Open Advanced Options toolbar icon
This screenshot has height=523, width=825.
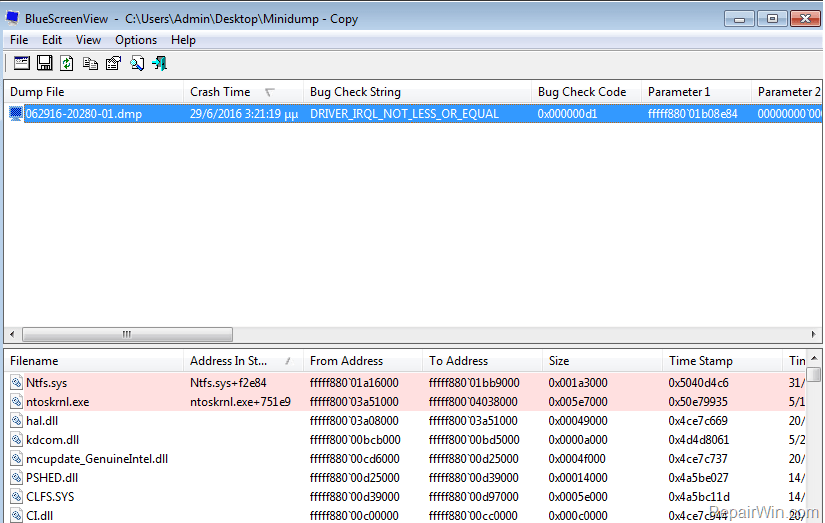tap(21, 63)
